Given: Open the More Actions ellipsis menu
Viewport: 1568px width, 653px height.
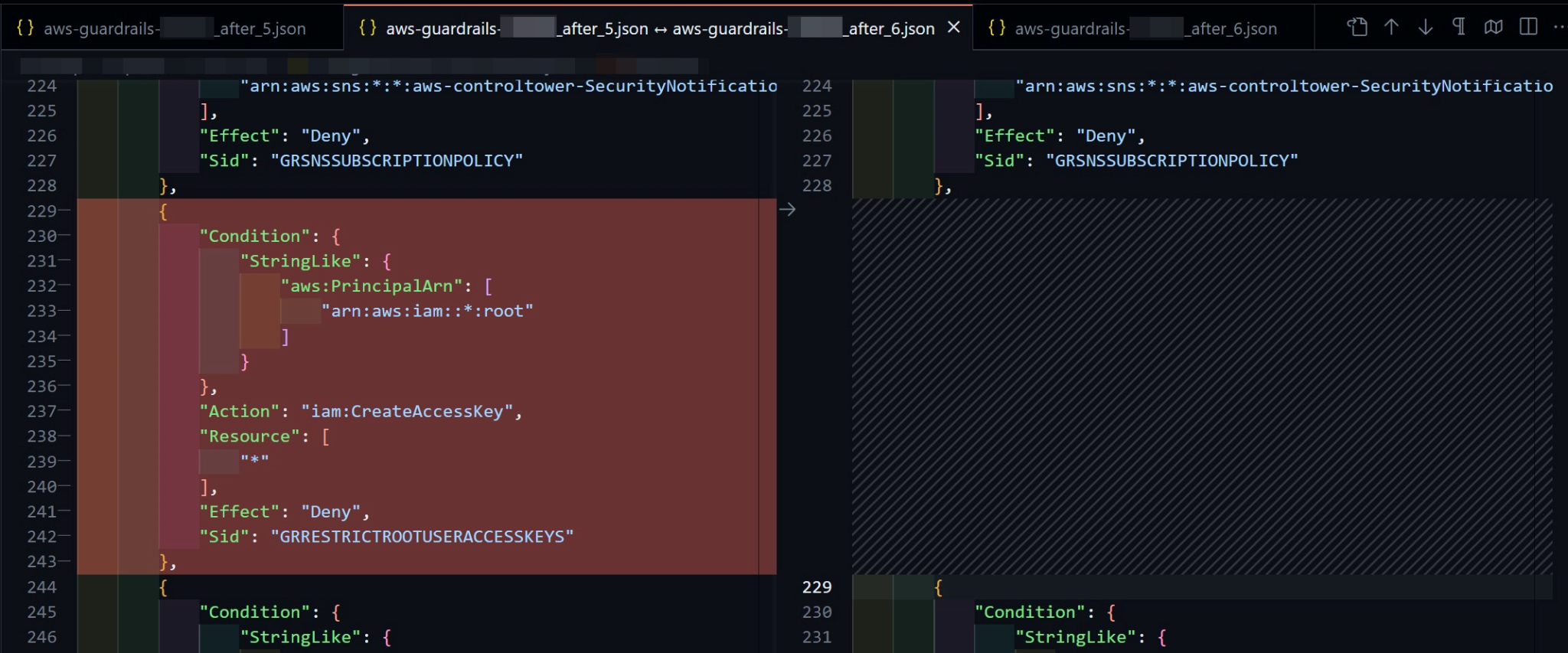Looking at the screenshot, I should click(x=1559, y=28).
